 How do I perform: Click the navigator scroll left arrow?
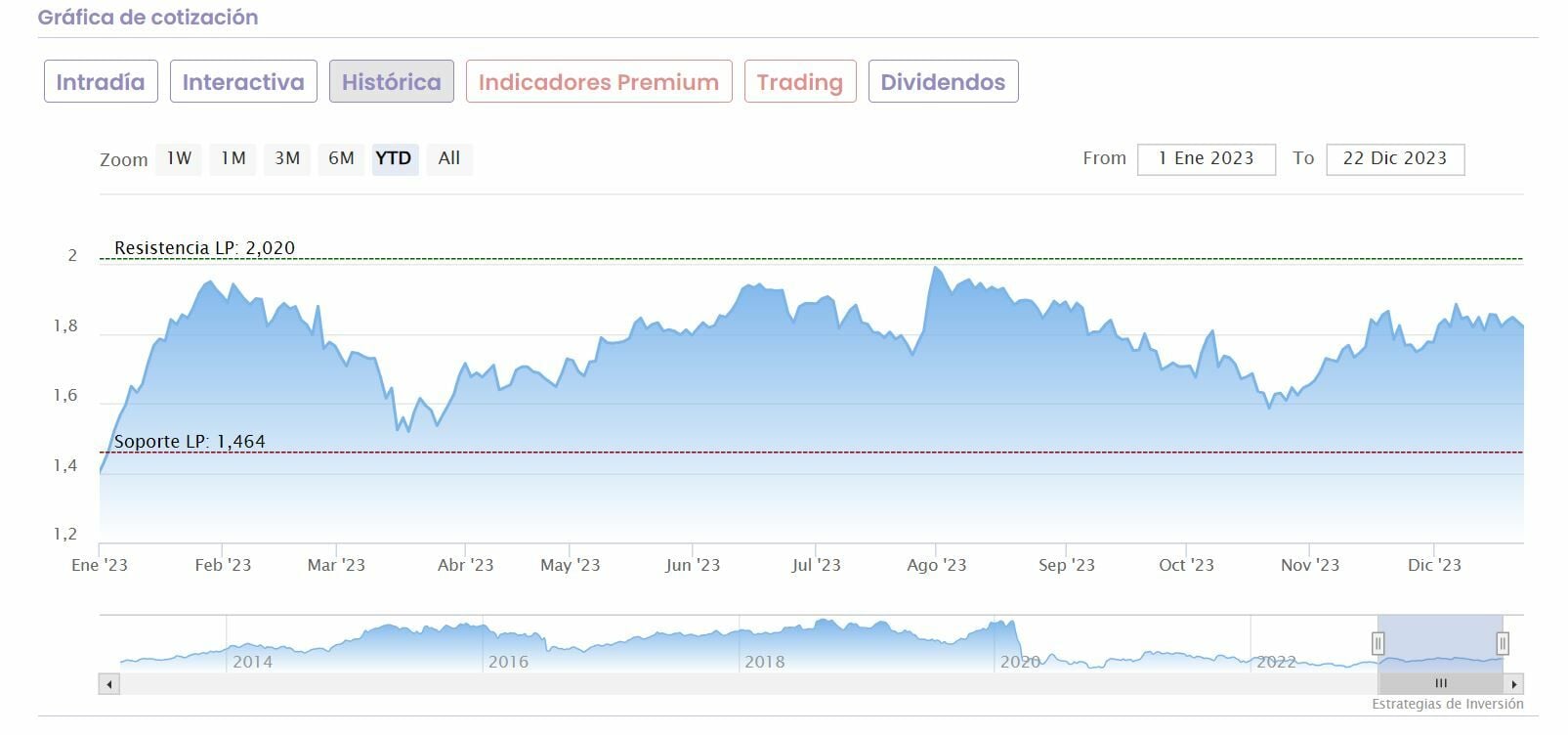[109, 684]
